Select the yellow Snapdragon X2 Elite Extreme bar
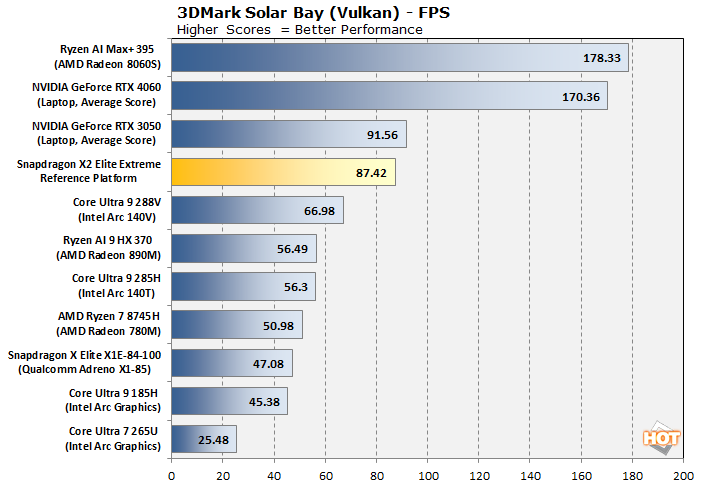Screen dimensions: 708x485 (x=283, y=172)
